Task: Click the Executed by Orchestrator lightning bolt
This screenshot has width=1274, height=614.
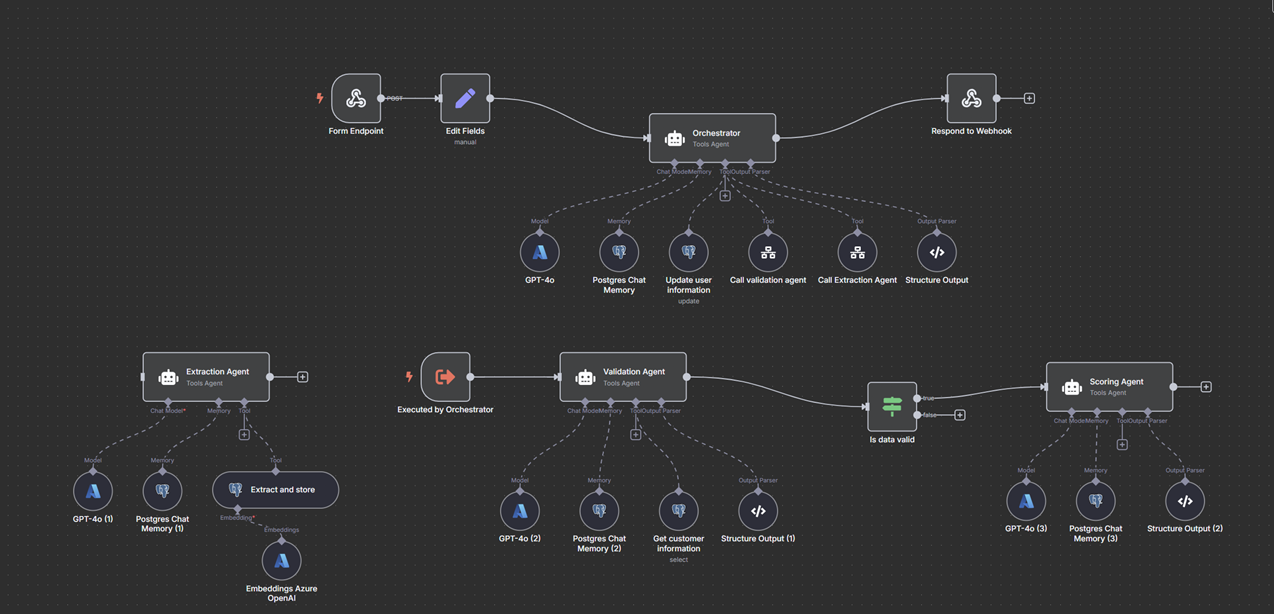Action: [x=409, y=377]
